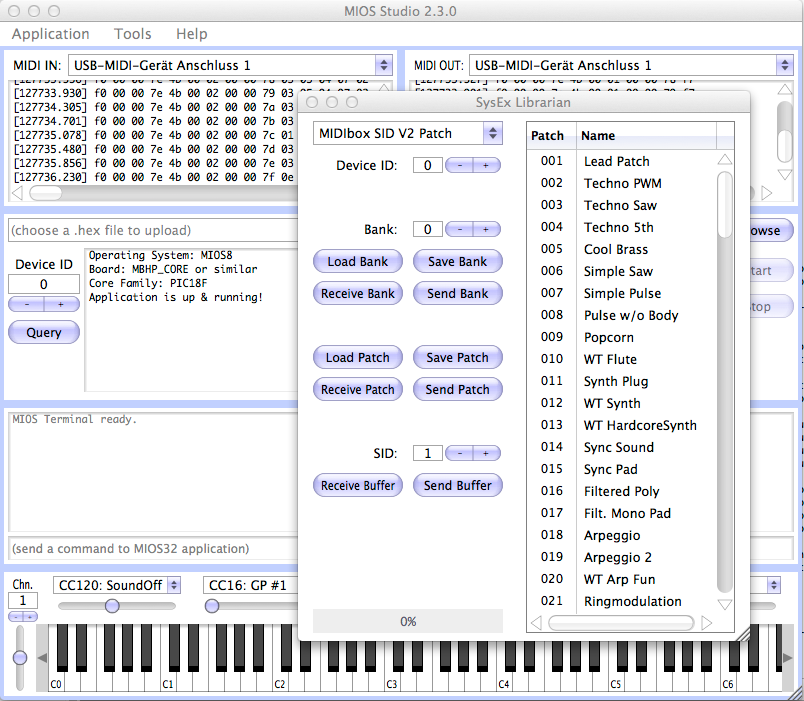Open the CC16: GP #1 controller dropdown
The image size is (804, 701).
tap(251, 585)
